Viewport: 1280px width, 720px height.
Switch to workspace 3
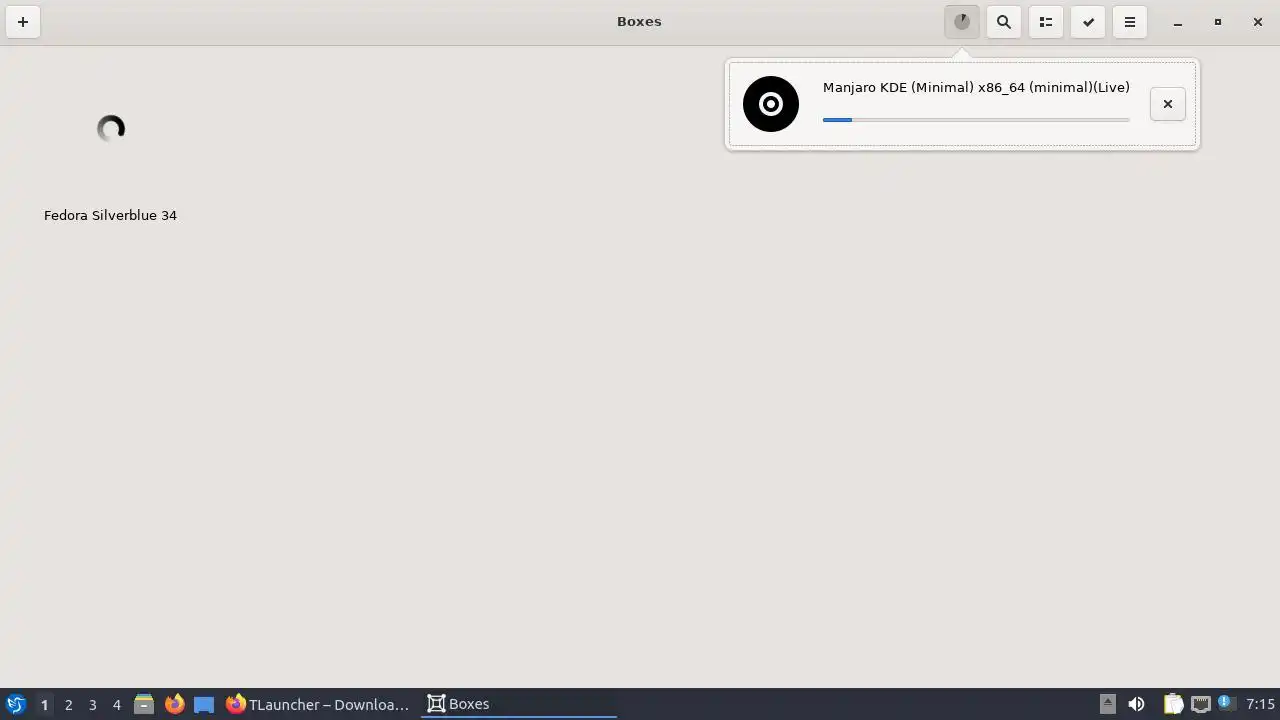click(92, 704)
